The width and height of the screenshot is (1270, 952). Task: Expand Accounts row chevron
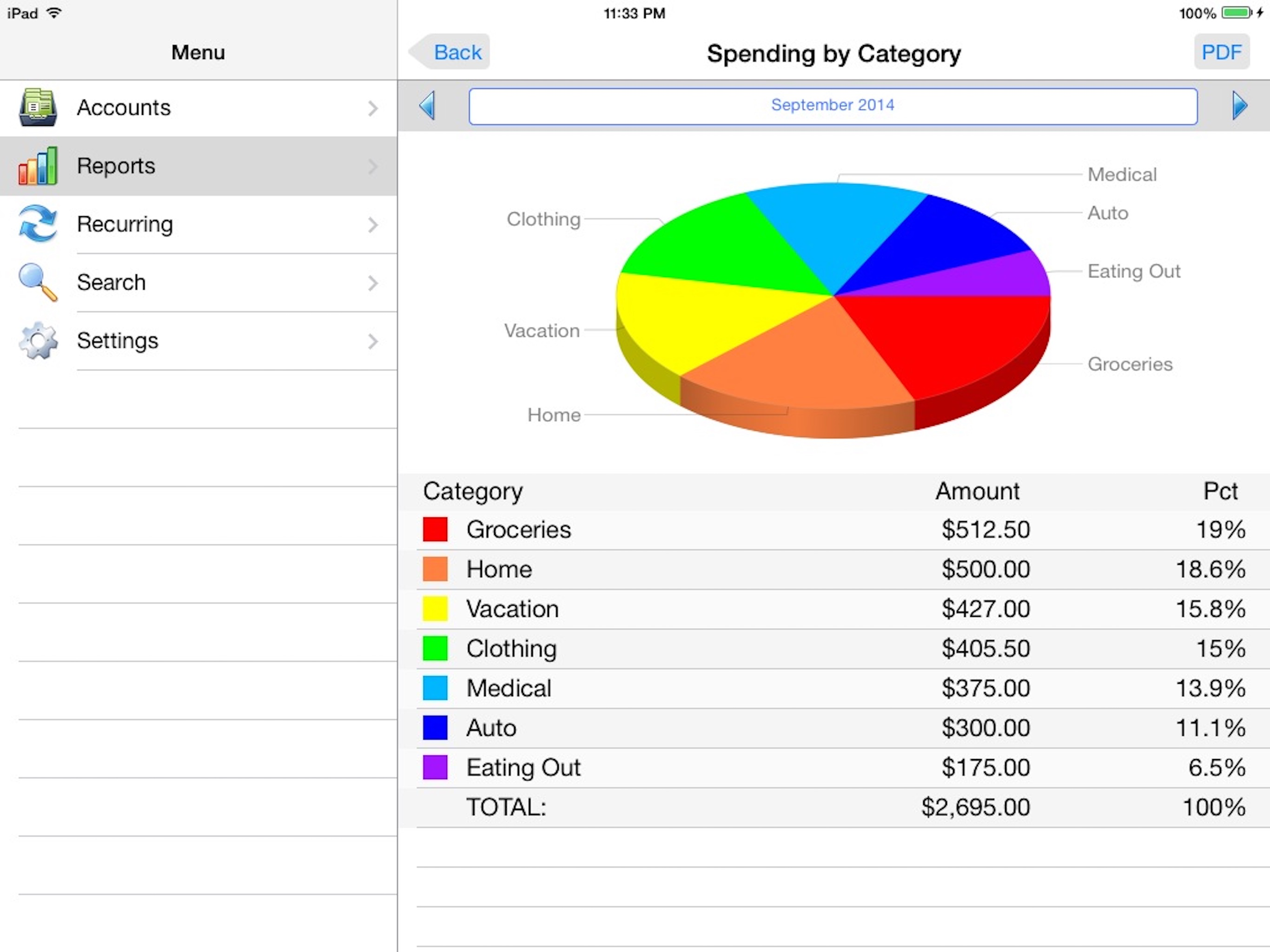tap(373, 108)
